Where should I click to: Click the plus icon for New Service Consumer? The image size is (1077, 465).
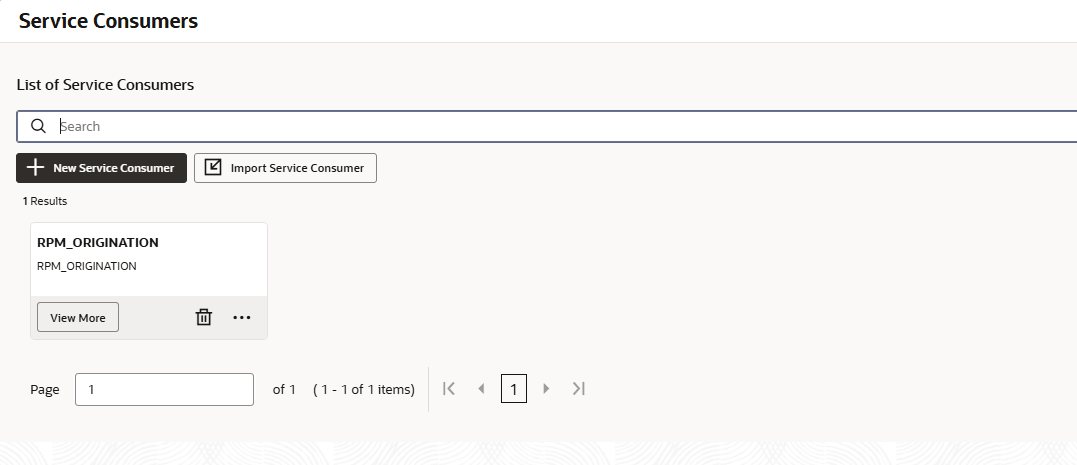36,168
